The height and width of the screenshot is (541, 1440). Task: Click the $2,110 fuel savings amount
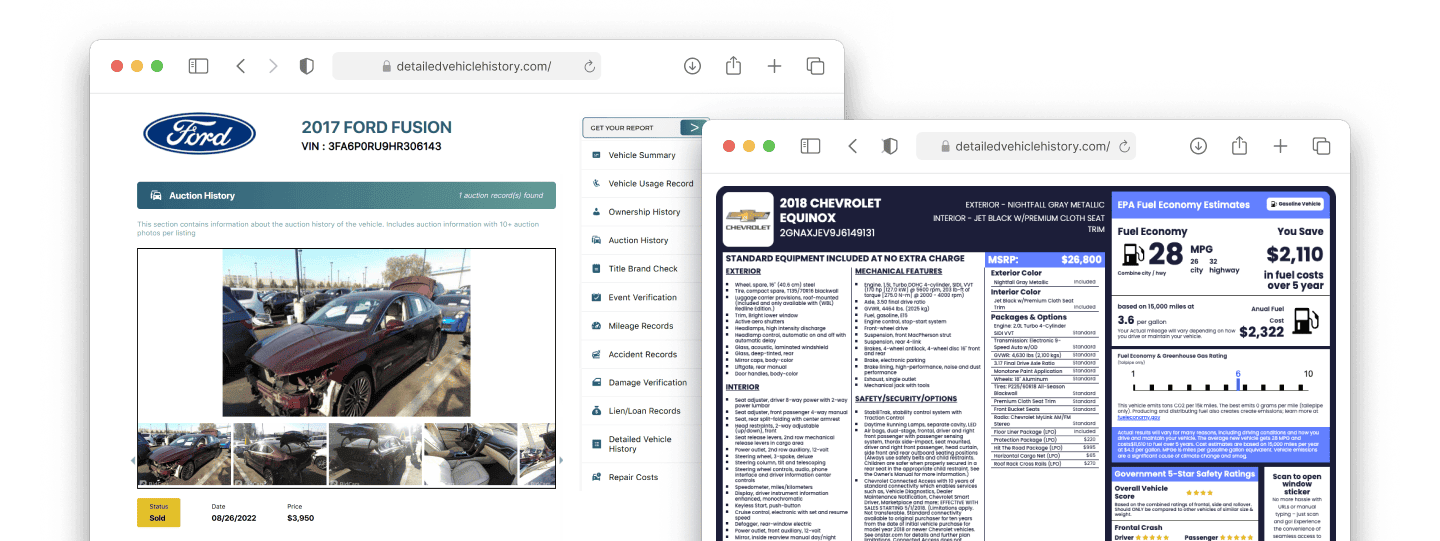click(x=1294, y=255)
